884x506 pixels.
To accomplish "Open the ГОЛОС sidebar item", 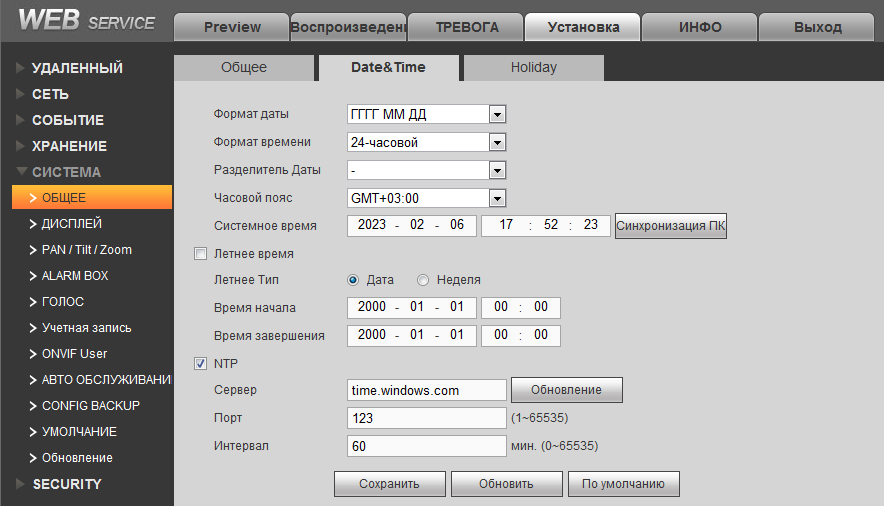I will point(63,301).
